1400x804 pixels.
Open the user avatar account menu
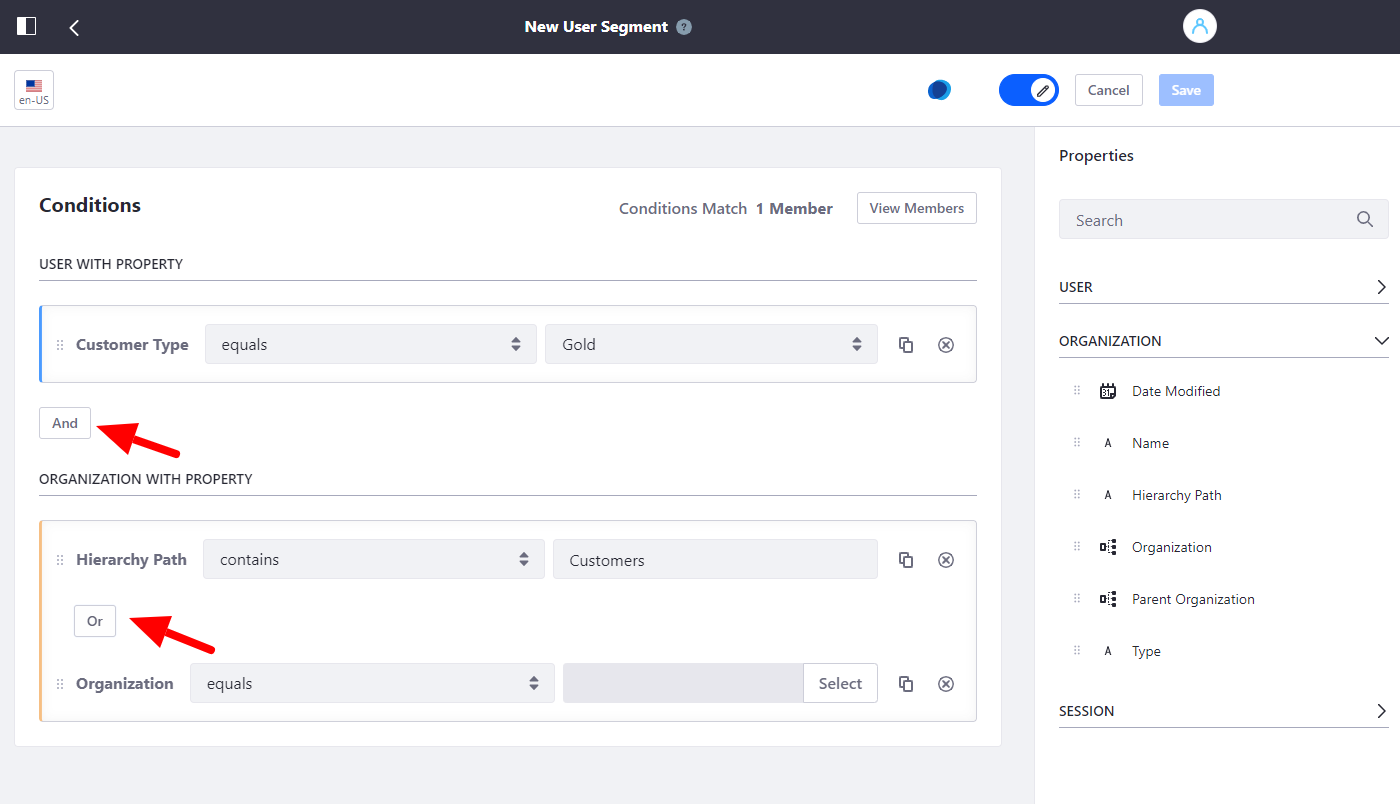(x=1199, y=26)
